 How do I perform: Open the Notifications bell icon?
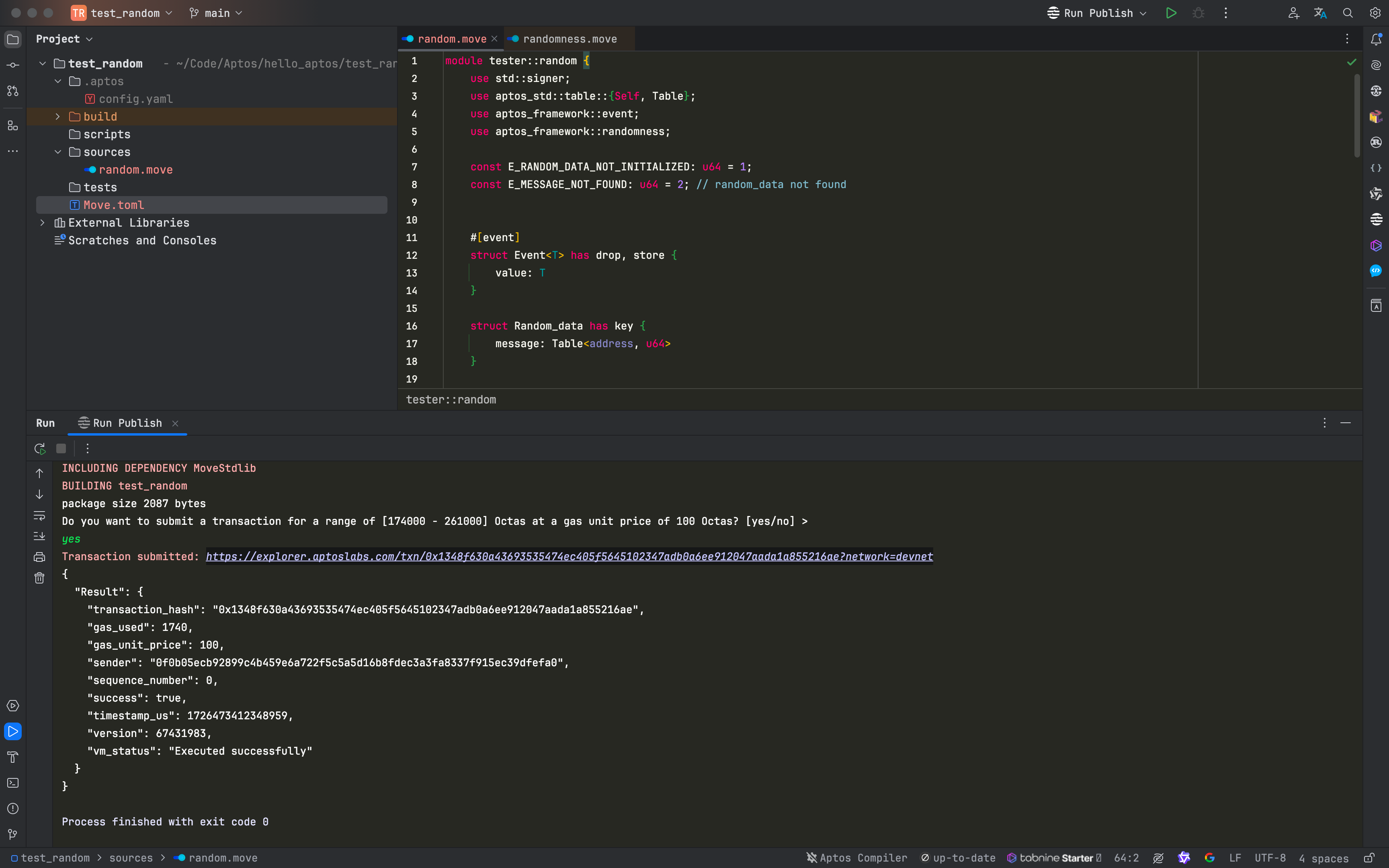[x=1376, y=40]
